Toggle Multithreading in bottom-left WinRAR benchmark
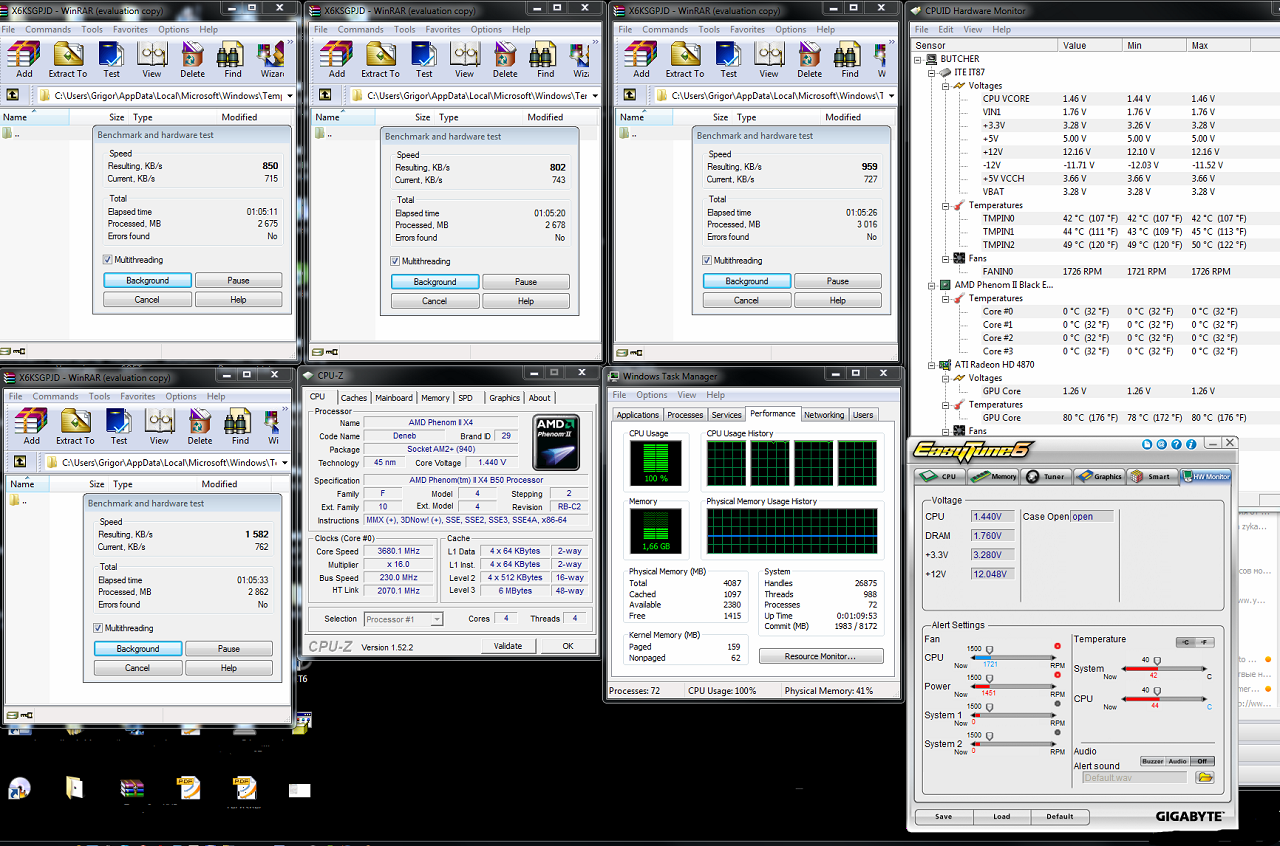 [99, 628]
